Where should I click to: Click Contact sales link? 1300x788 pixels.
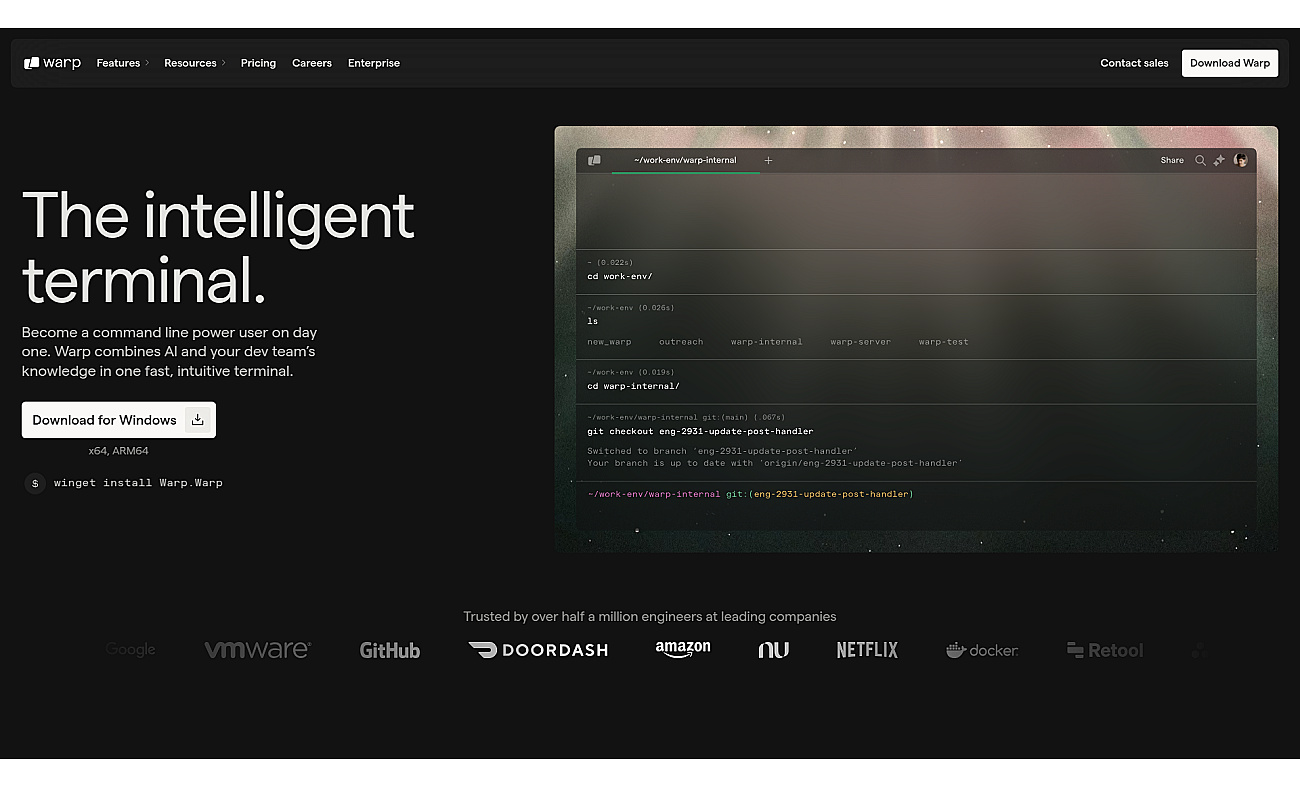(1134, 63)
